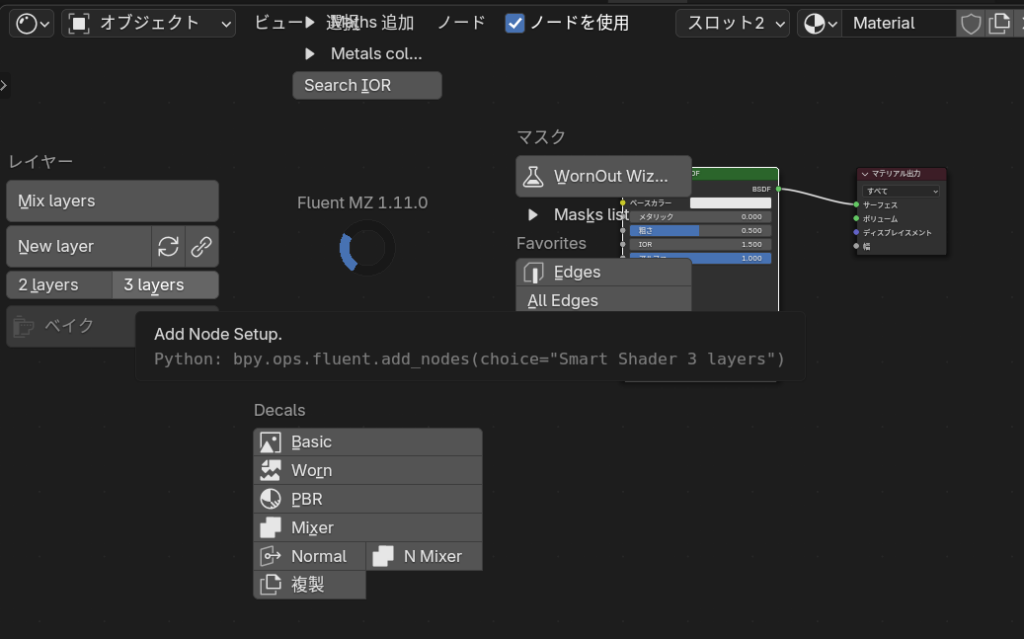
Task: Click the link icon beside New layer
Action: pyautogui.click(x=201, y=247)
